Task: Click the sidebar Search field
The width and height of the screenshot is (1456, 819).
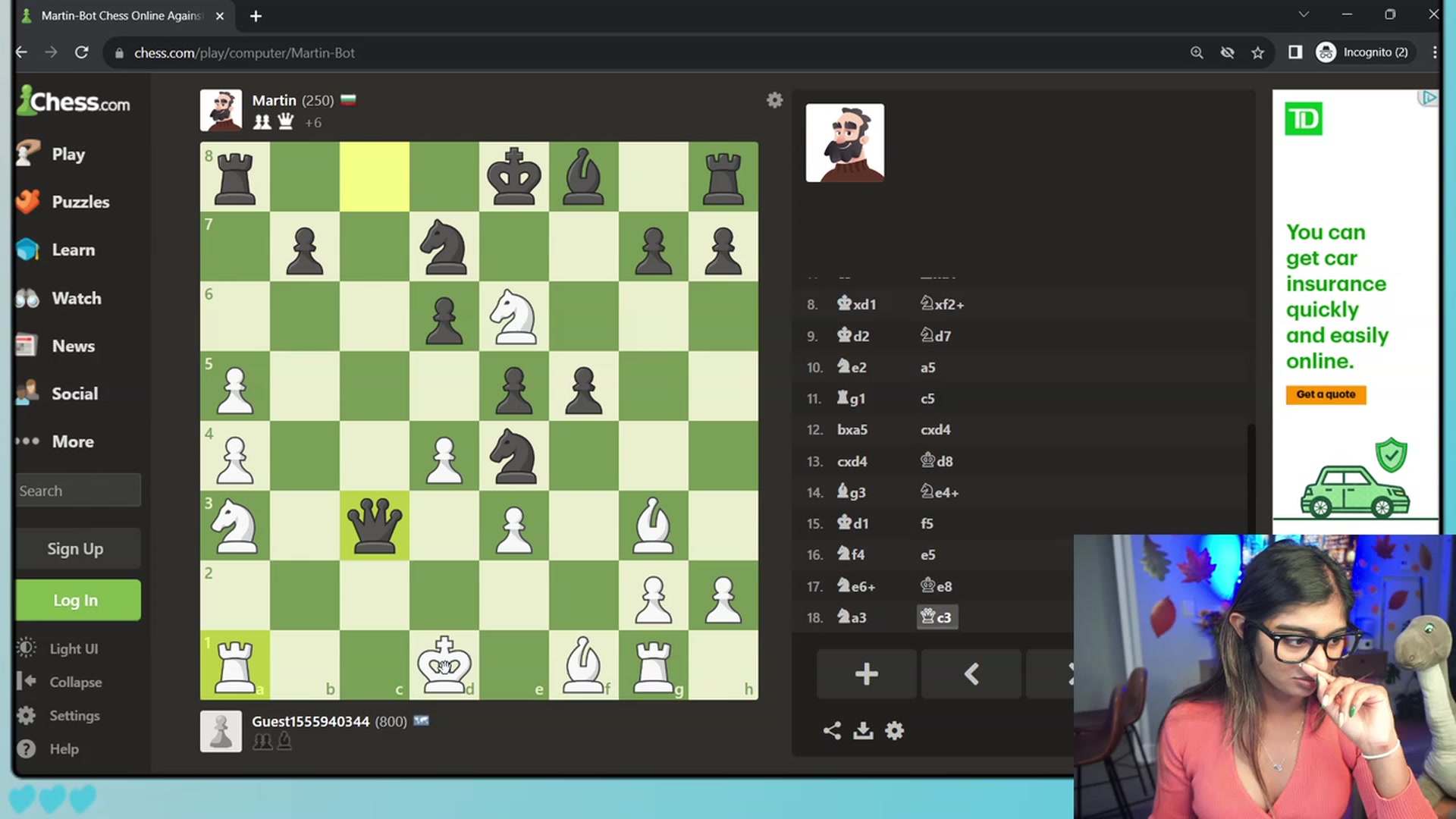Action: (78, 491)
